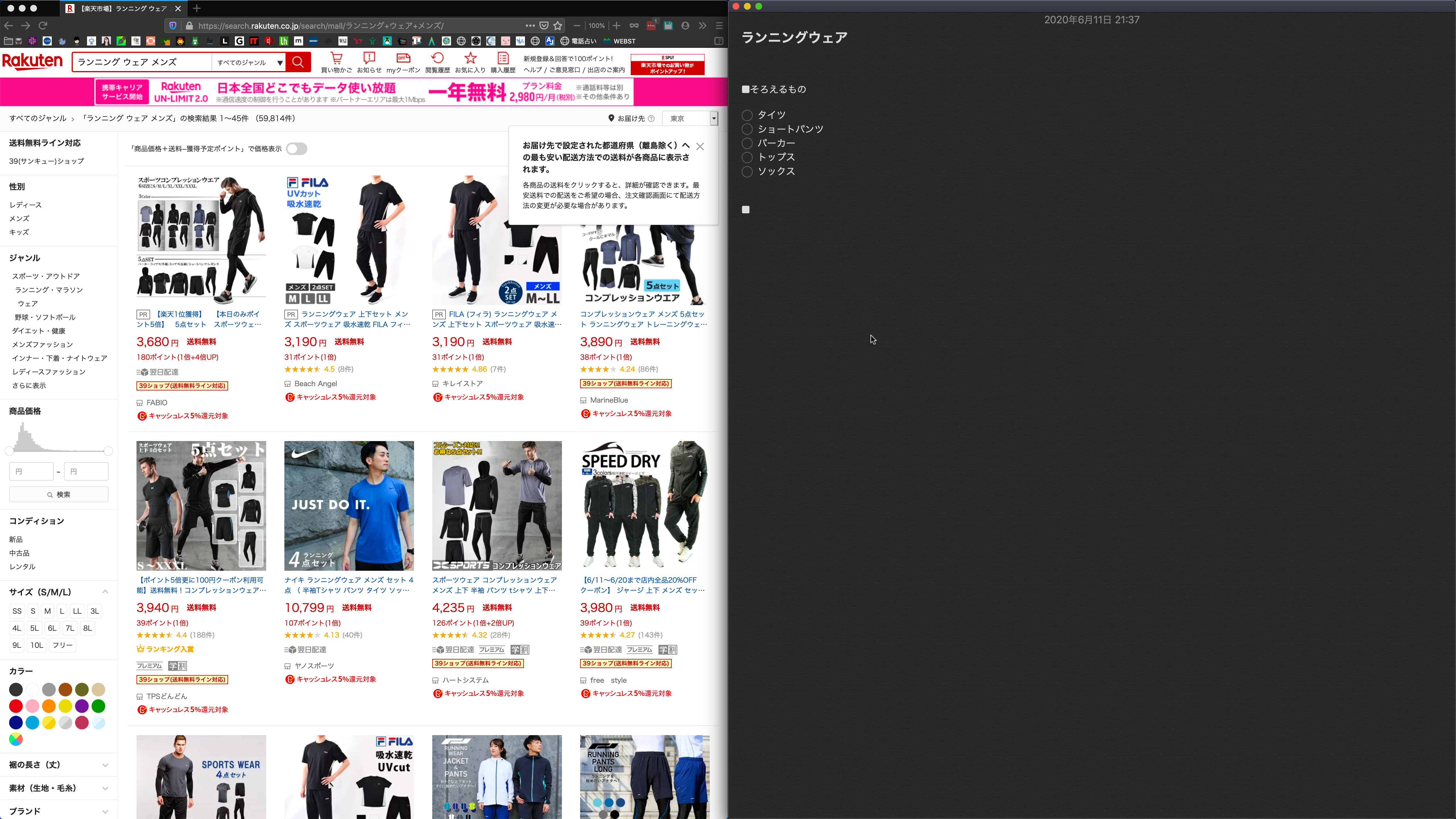Pick the red color swatch
1456x819 pixels.
(x=16, y=706)
